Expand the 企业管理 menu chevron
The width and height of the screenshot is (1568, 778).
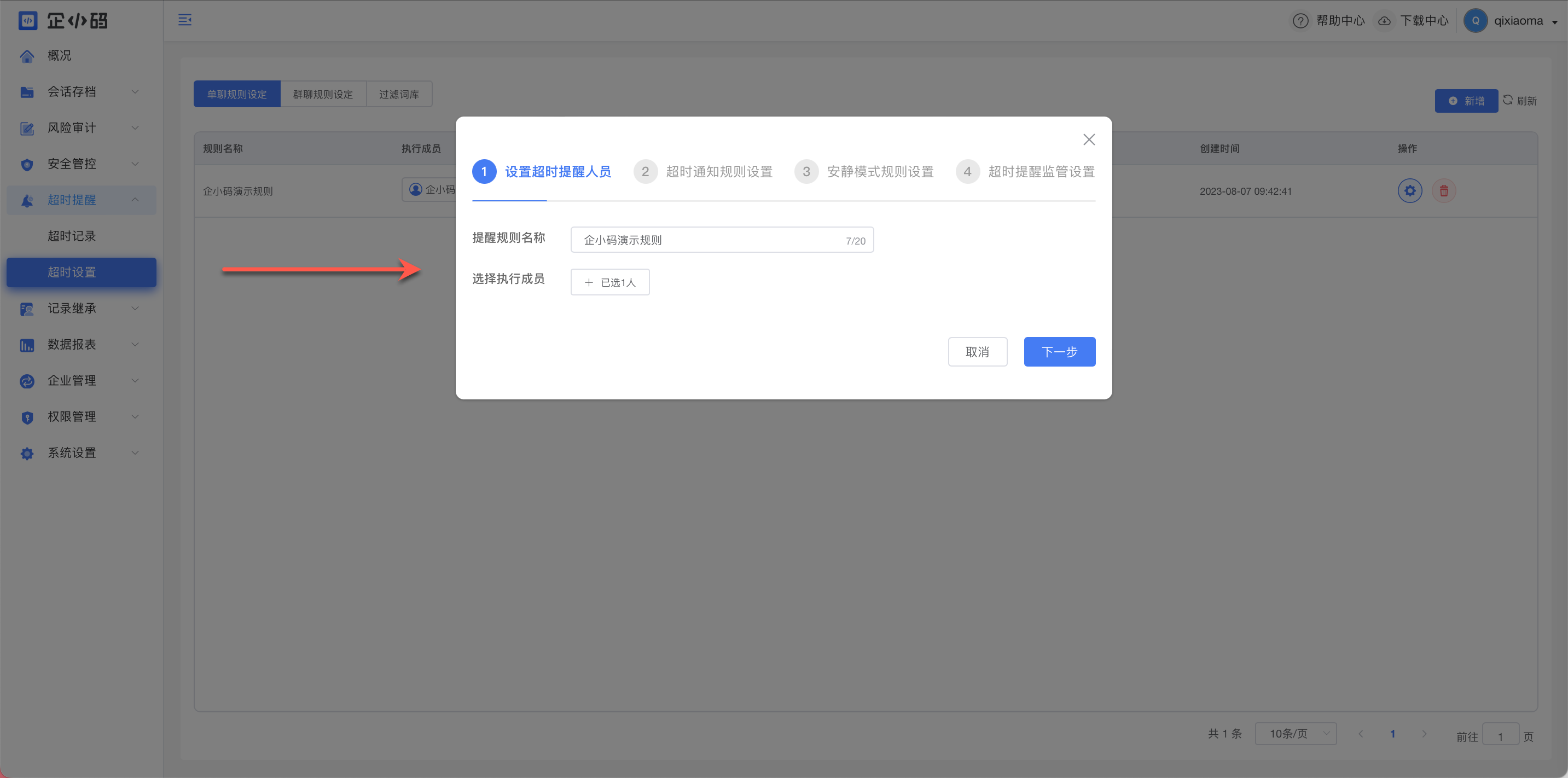click(x=135, y=380)
